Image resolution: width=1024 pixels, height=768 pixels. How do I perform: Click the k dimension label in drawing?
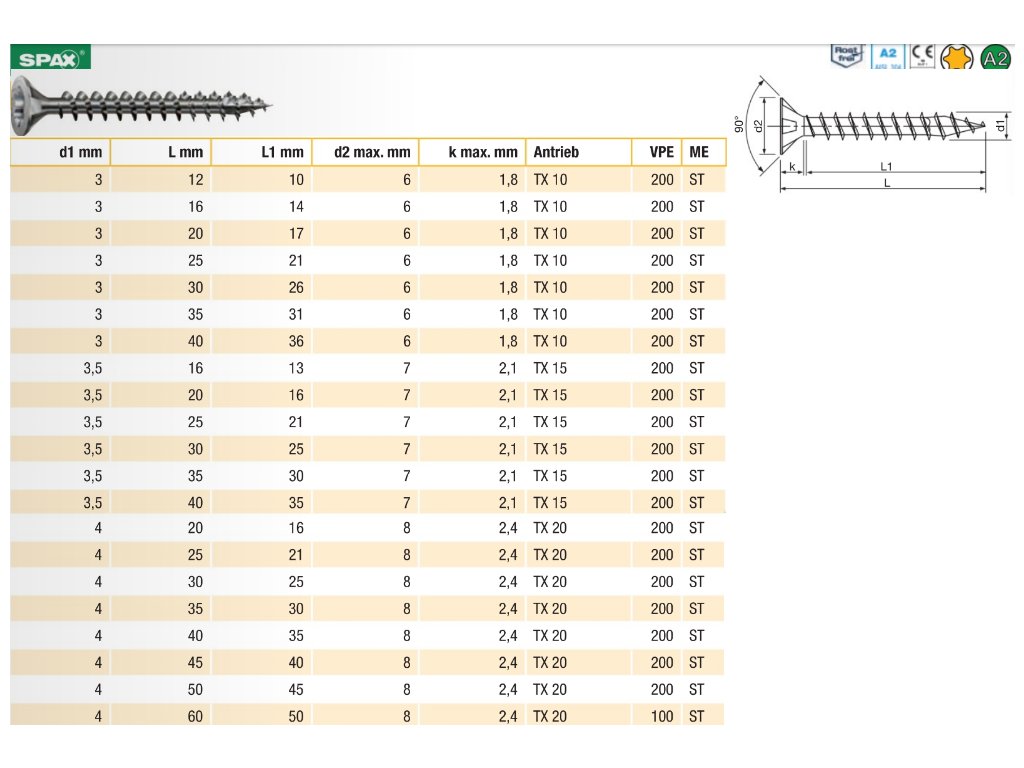point(792,167)
